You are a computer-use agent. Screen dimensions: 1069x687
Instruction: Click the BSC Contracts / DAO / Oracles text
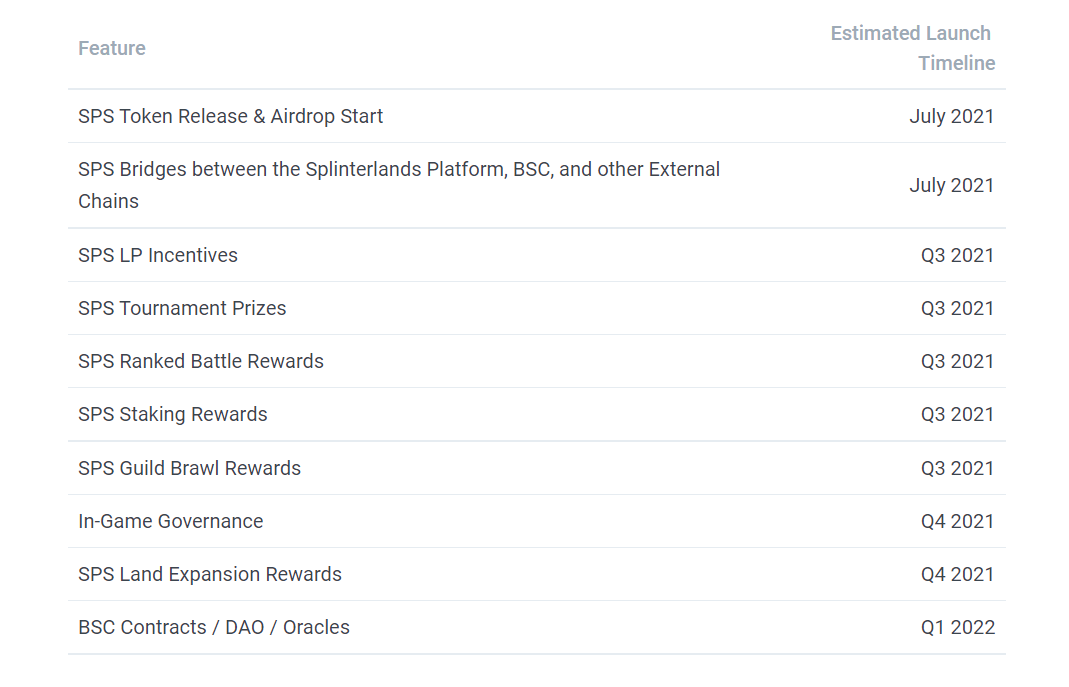tap(214, 627)
